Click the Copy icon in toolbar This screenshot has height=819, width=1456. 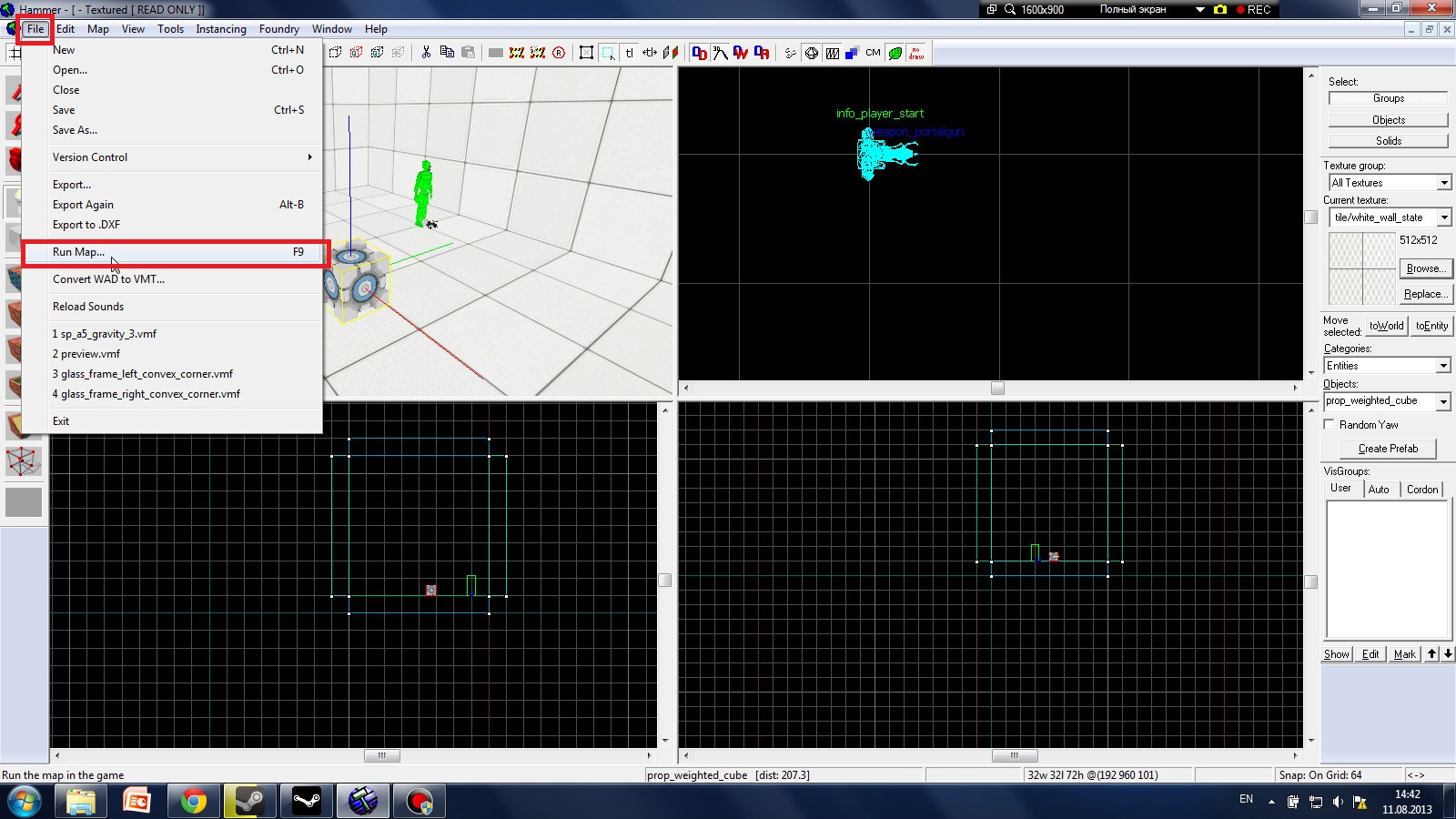pyautogui.click(x=447, y=53)
